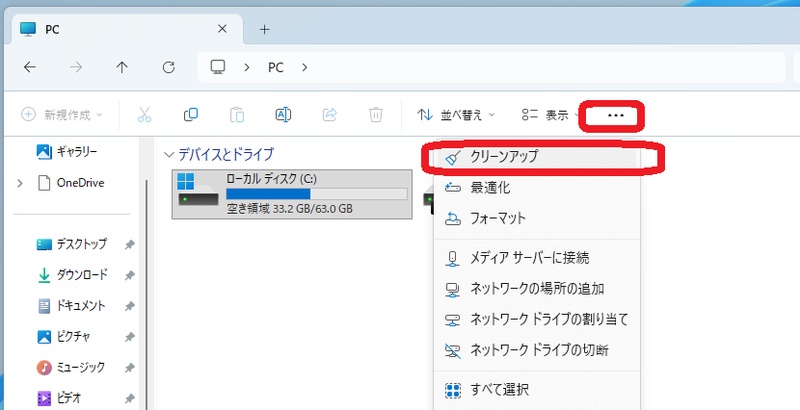Collapse the デバイスとドライブ group
This screenshot has height=410, width=800.
point(169,155)
